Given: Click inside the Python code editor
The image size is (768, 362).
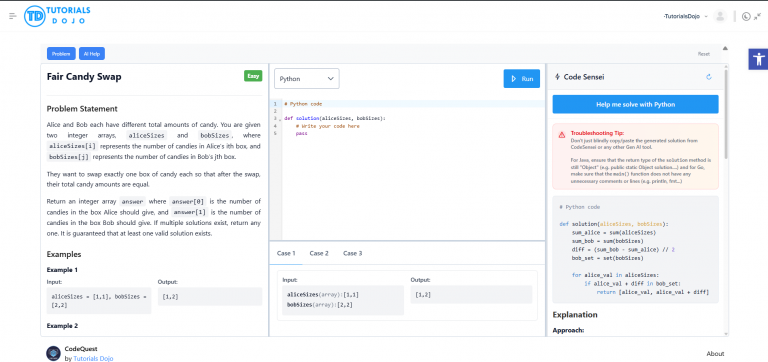Looking at the screenshot, I should coord(413,170).
